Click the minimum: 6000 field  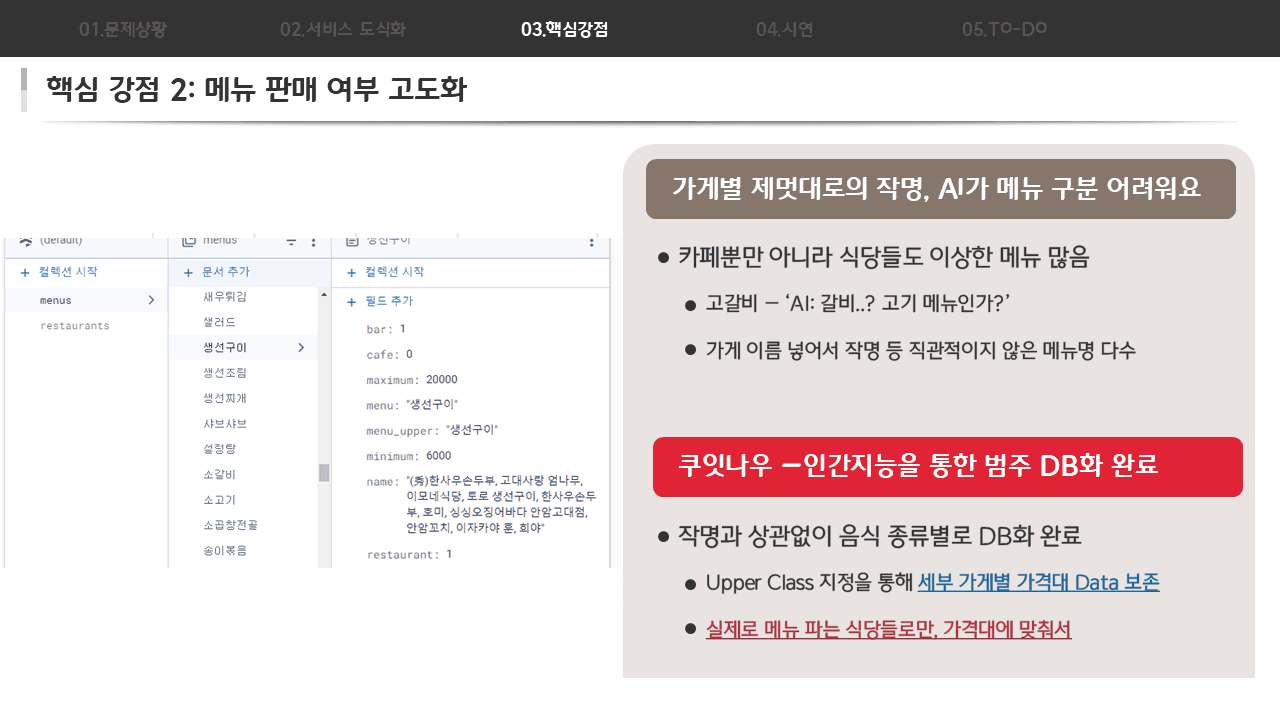(x=408, y=456)
